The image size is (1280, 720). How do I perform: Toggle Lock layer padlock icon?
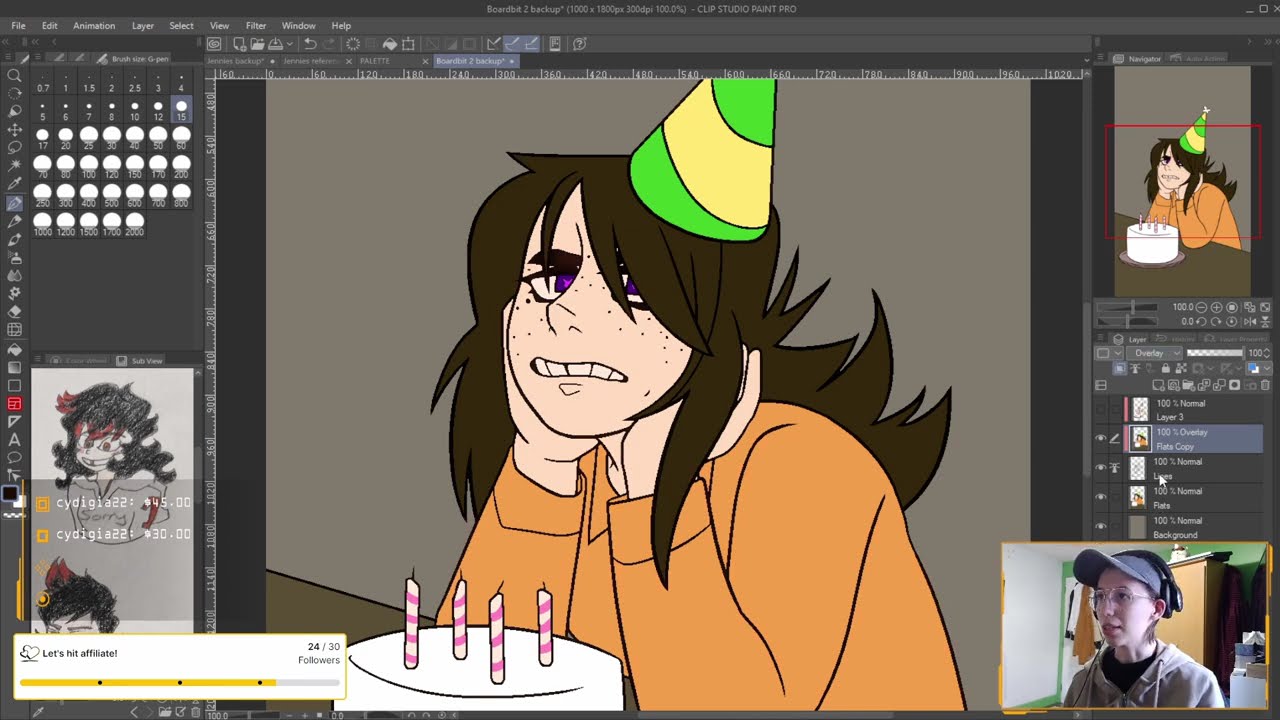point(1165,369)
